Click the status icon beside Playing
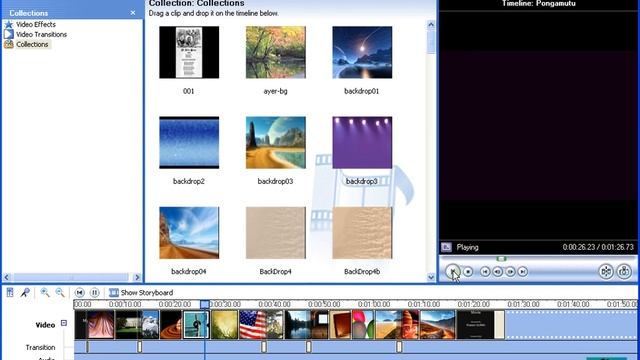Image resolution: width=640 pixels, height=360 pixels. coord(446,247)
